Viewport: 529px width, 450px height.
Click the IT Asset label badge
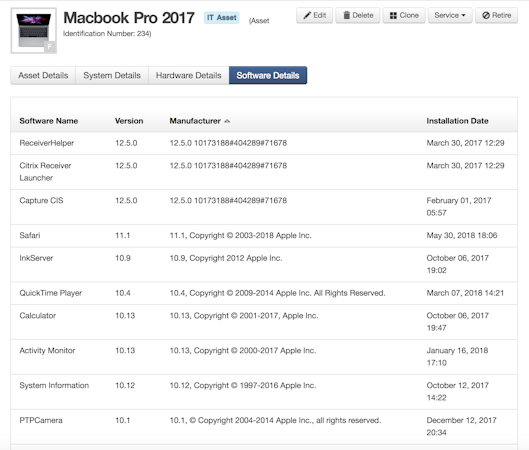pos(221,18)
